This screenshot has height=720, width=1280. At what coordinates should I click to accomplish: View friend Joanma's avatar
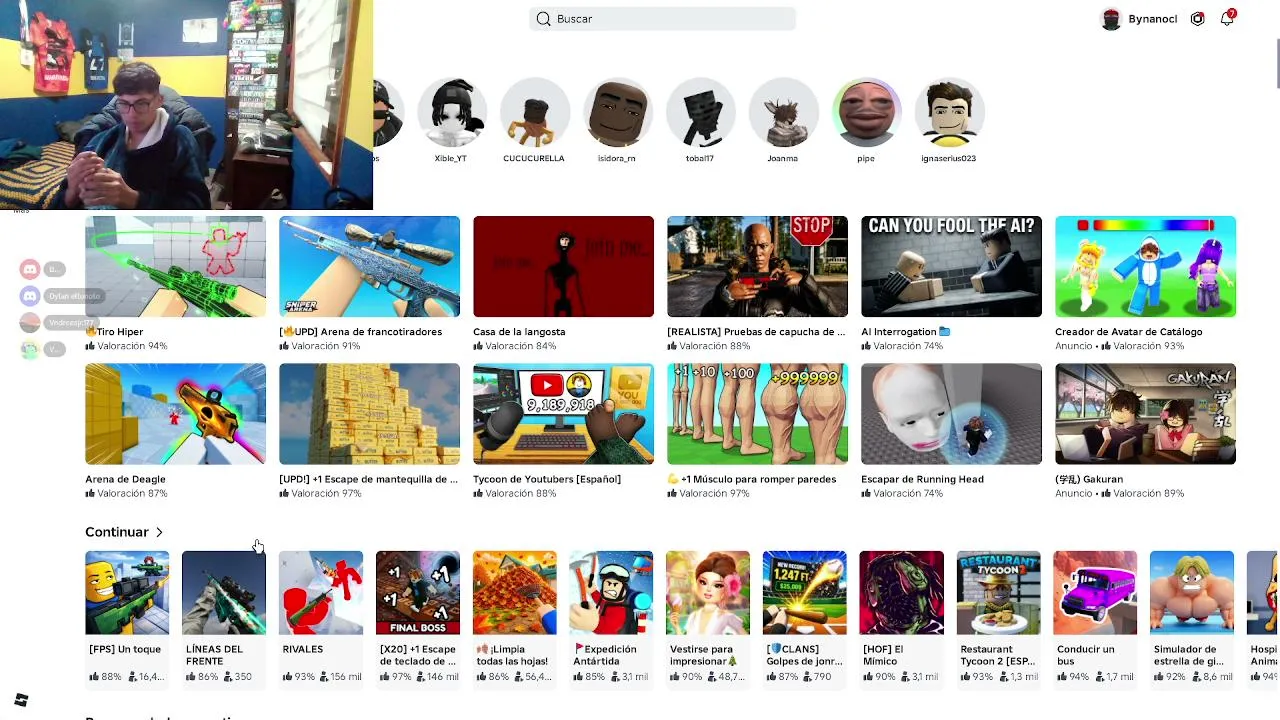pyautogui.click(x=783, y=113)
